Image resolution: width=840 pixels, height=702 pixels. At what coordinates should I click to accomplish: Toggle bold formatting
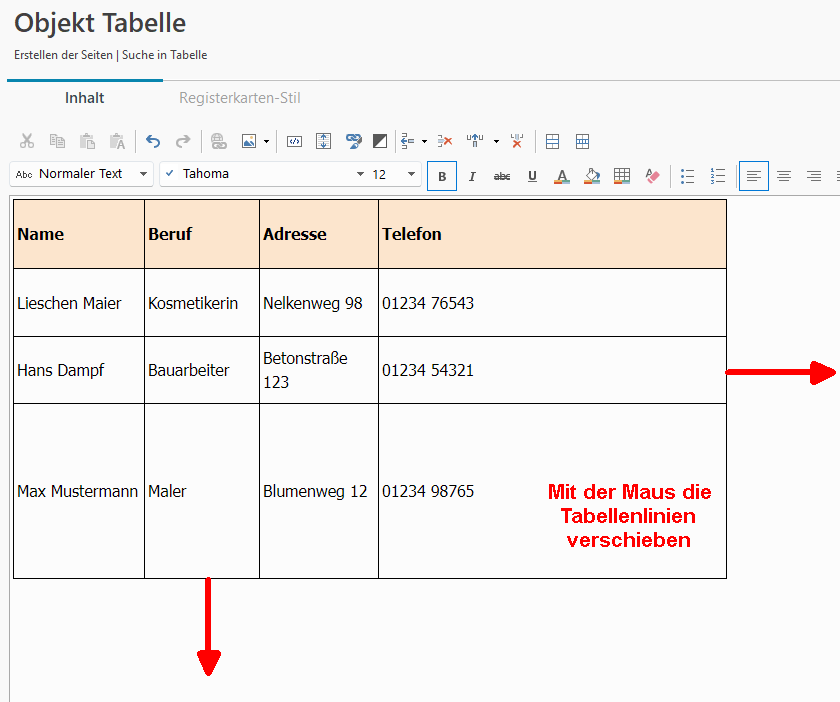tap(442, 176)
